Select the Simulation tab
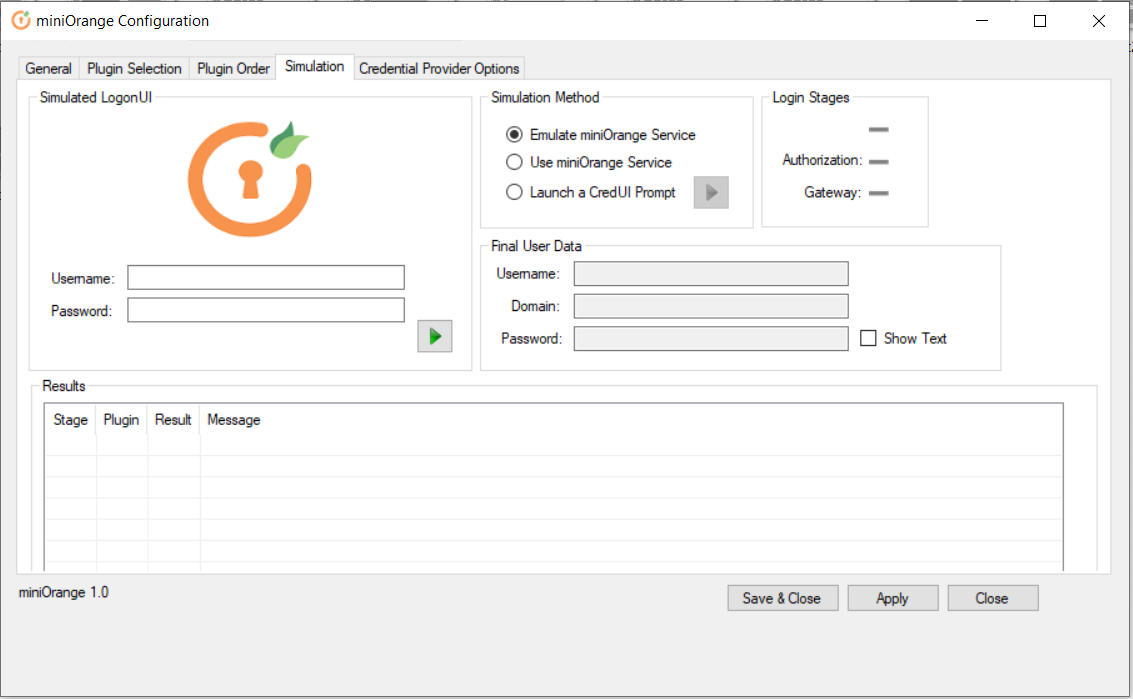 314,67
